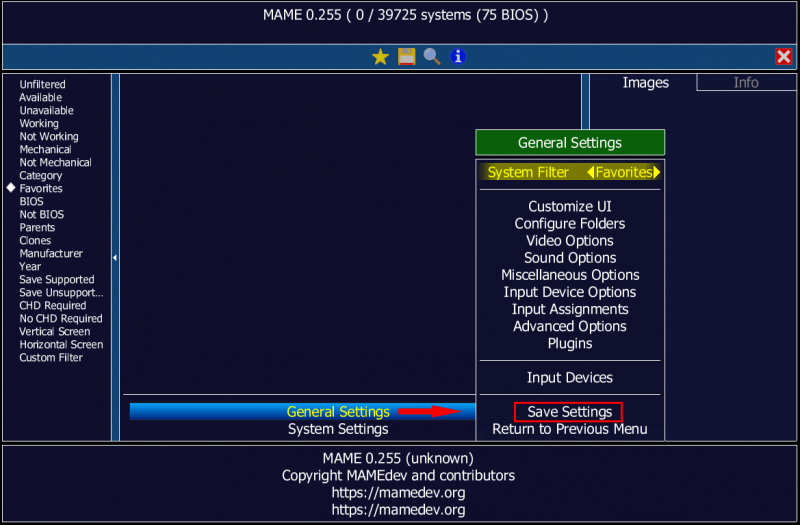Select the Unfiltered filter
Viewport: 800px width, 525px height.
(42, 84)
